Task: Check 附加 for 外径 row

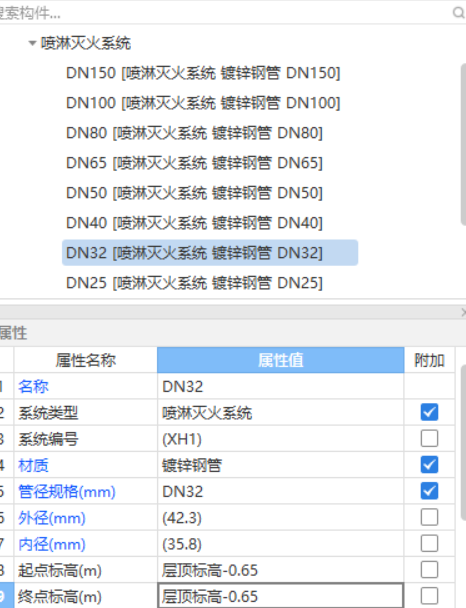Action: (x=429, y=517)
